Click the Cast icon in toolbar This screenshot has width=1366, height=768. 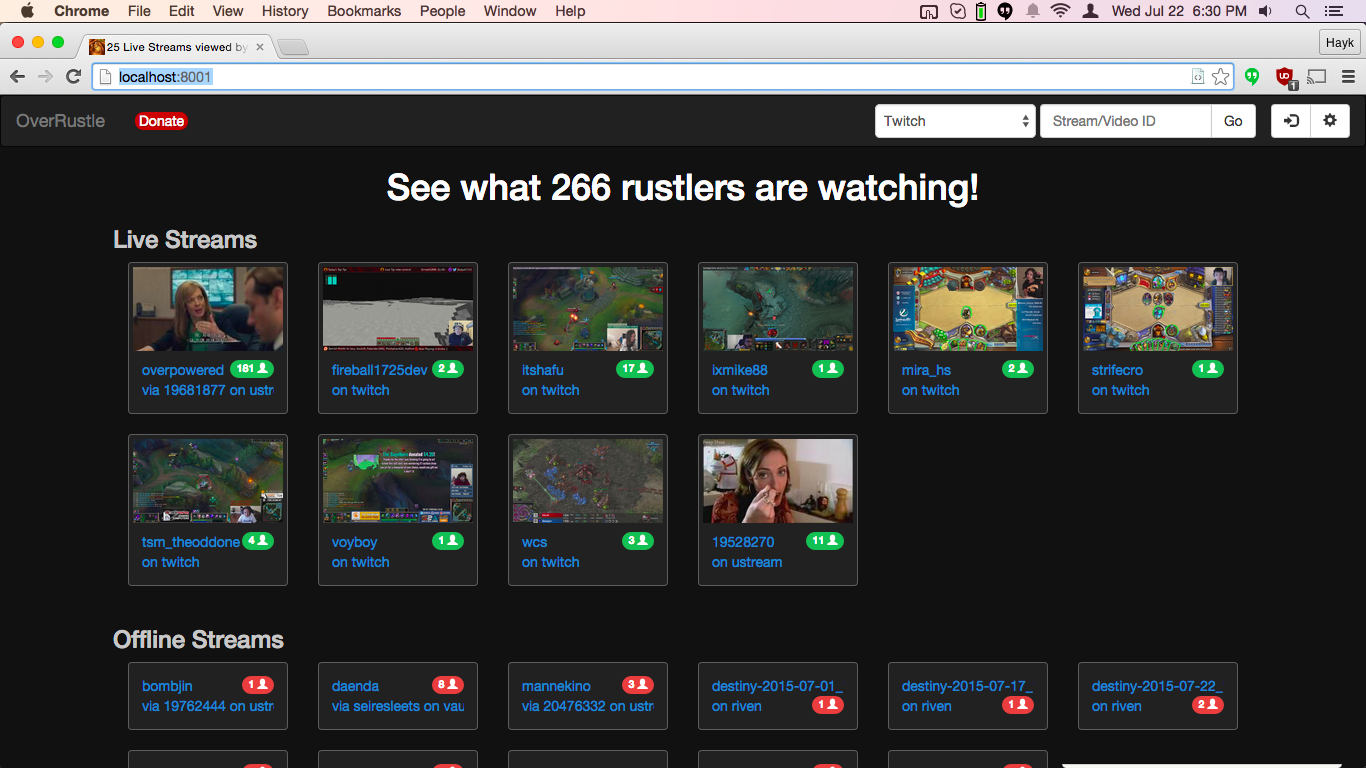pyautogui.click(x=1317, y=76)
